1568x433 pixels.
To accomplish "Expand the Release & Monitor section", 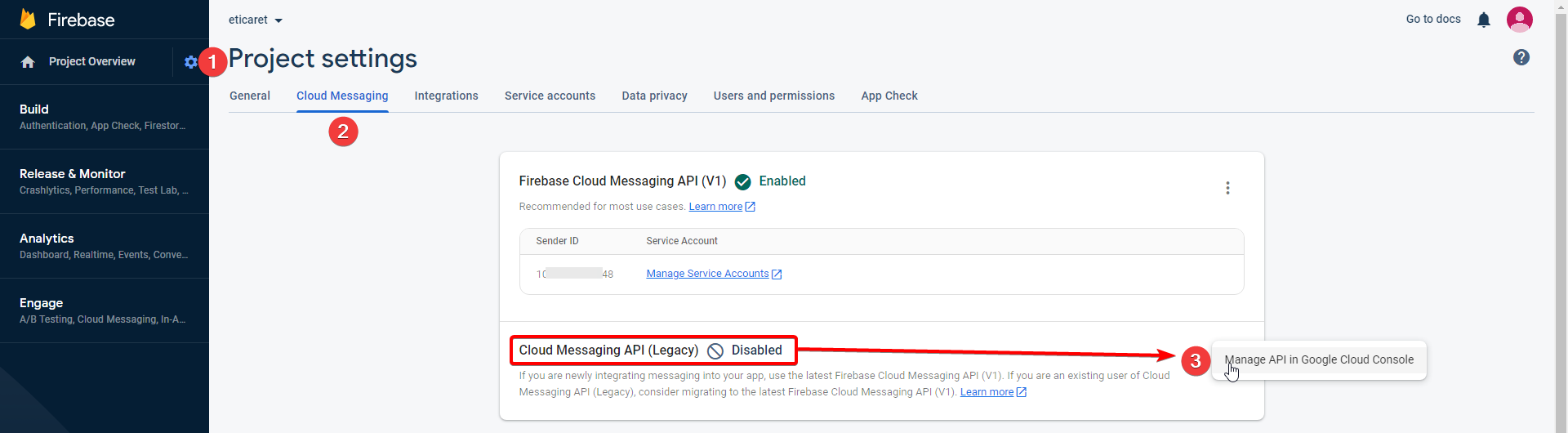I will point(105,181).
